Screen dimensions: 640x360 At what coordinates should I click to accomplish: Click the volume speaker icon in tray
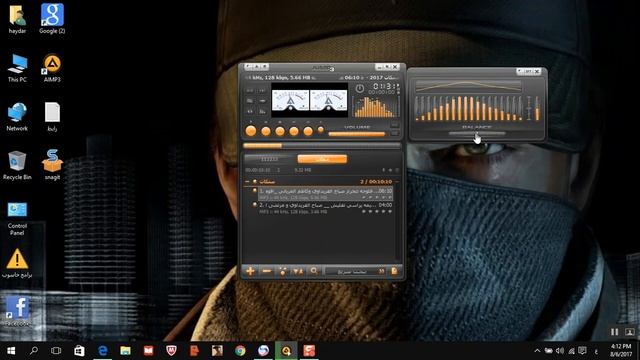tap(560, 351)
